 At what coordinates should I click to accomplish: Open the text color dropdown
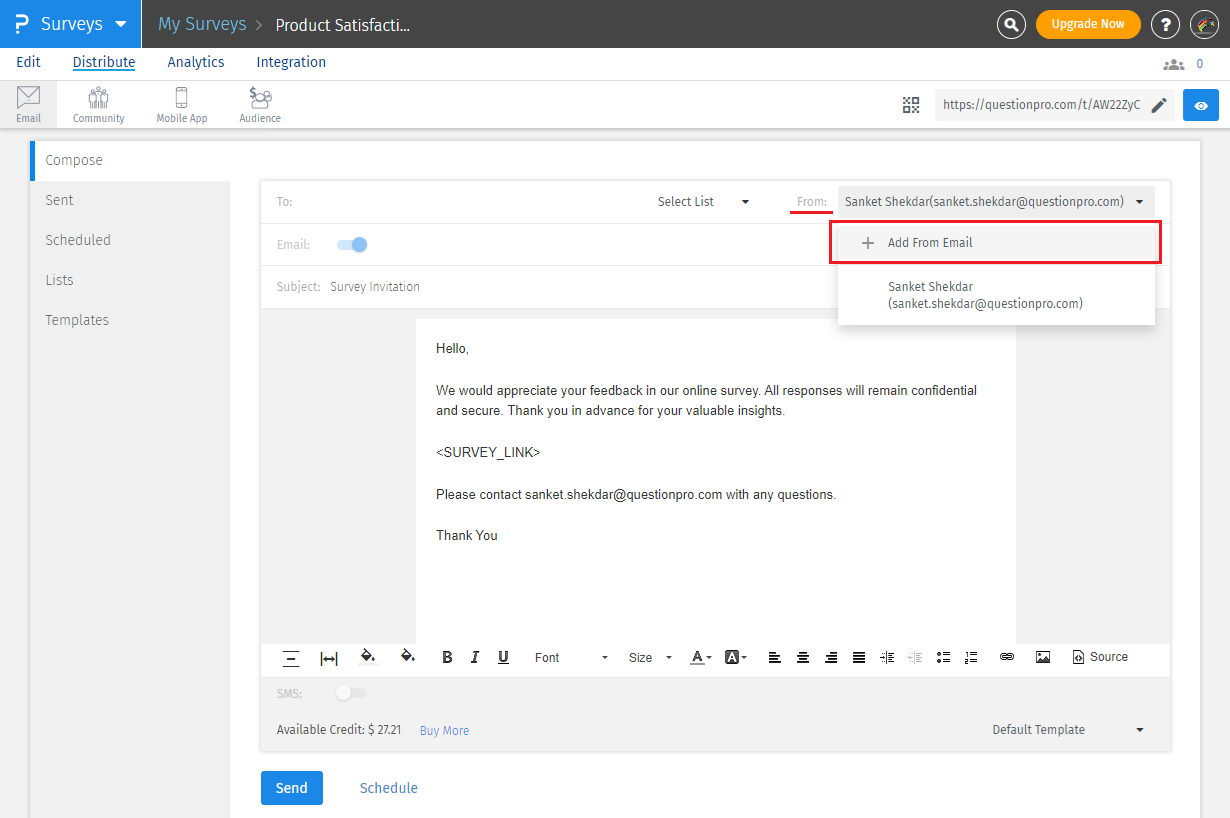click(x=701, y=657)
